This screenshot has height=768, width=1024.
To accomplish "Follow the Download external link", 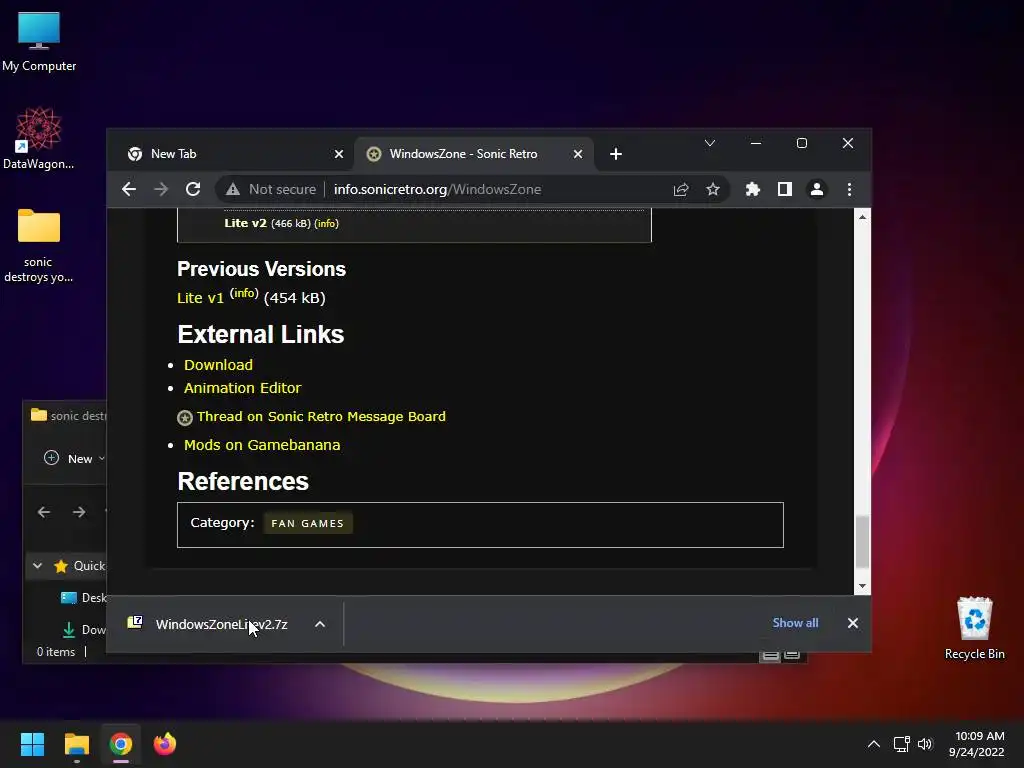I will click(218, 365).
